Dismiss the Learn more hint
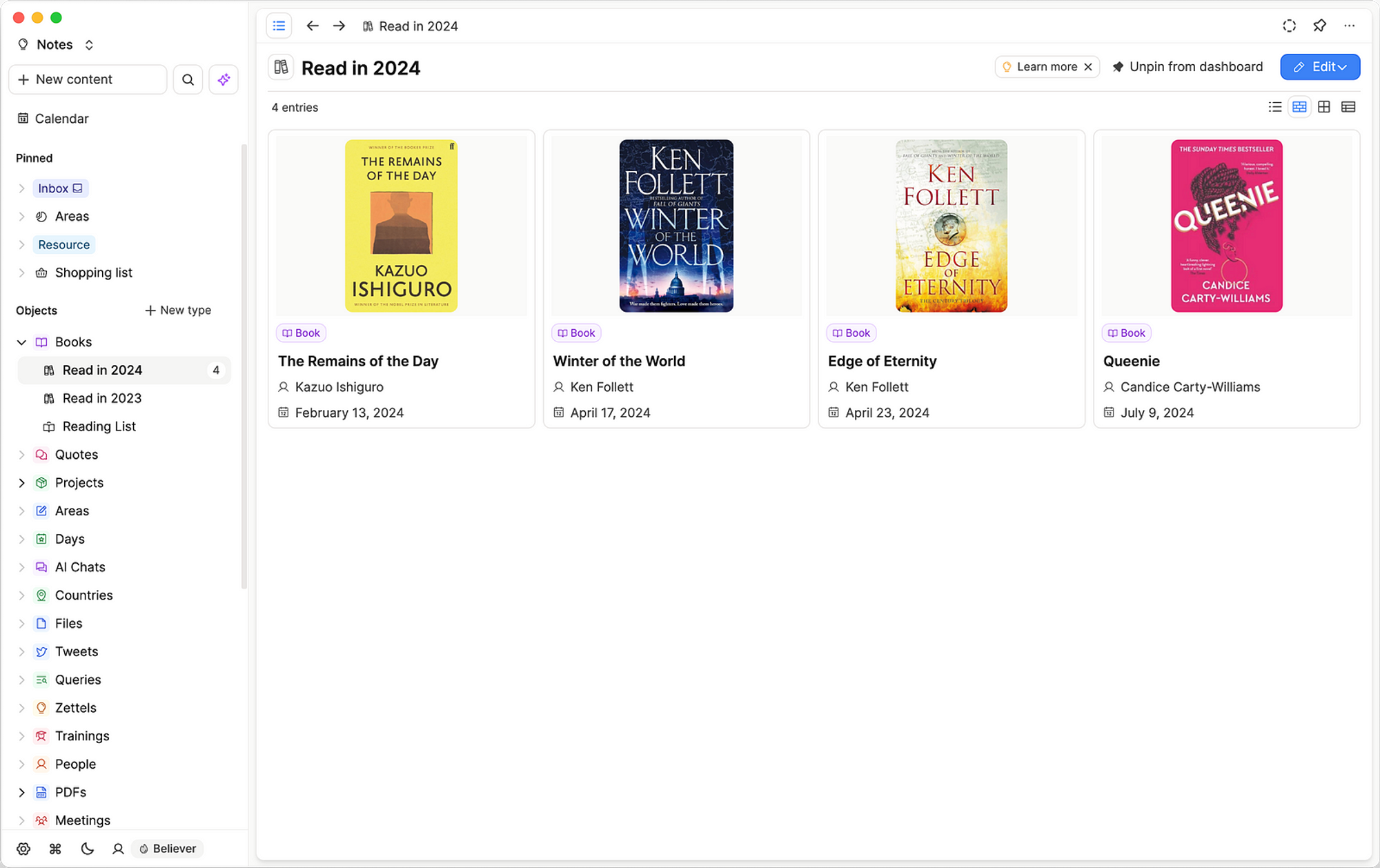 1088,67
